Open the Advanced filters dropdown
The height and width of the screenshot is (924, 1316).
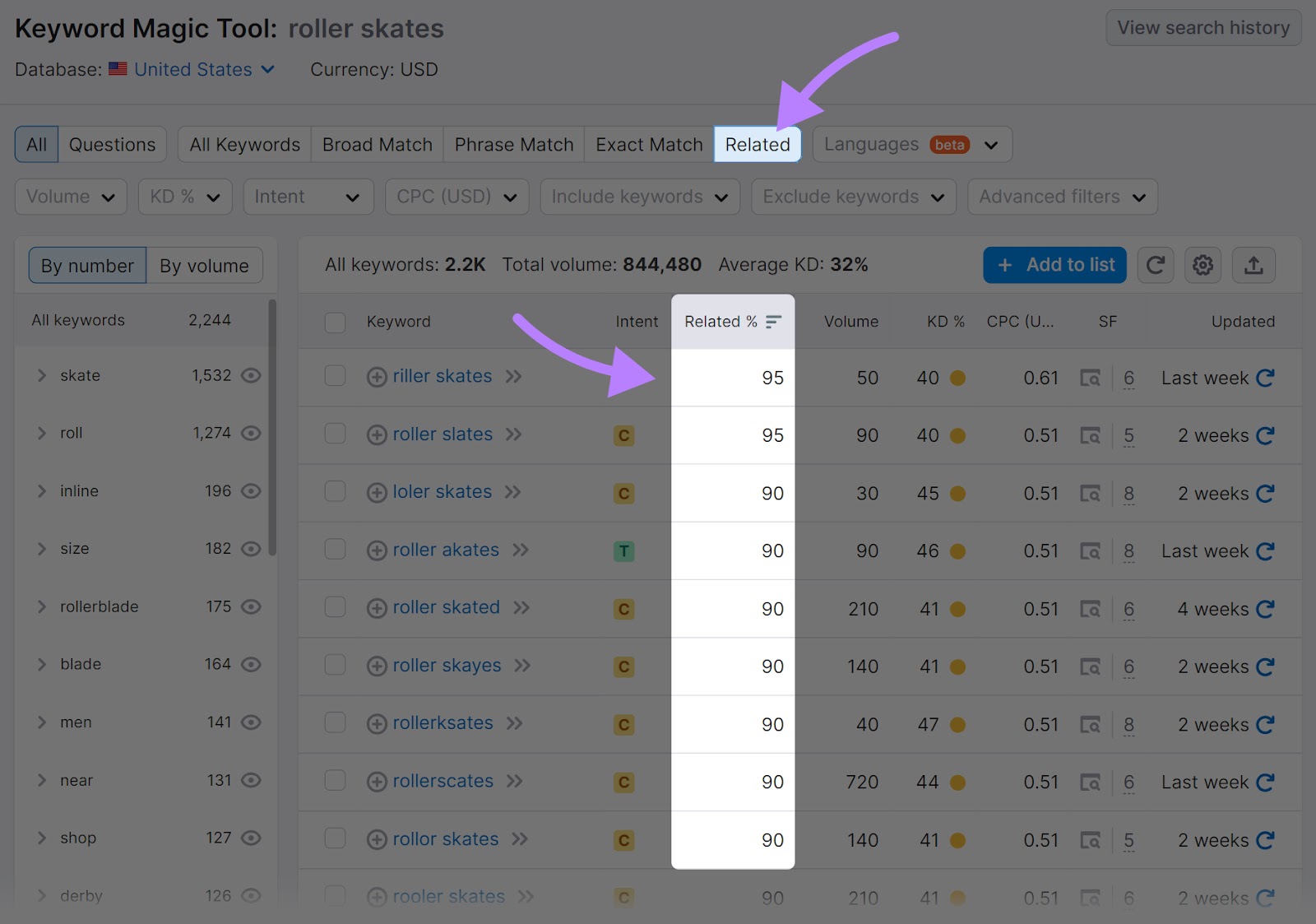(x=1062, y=197)
